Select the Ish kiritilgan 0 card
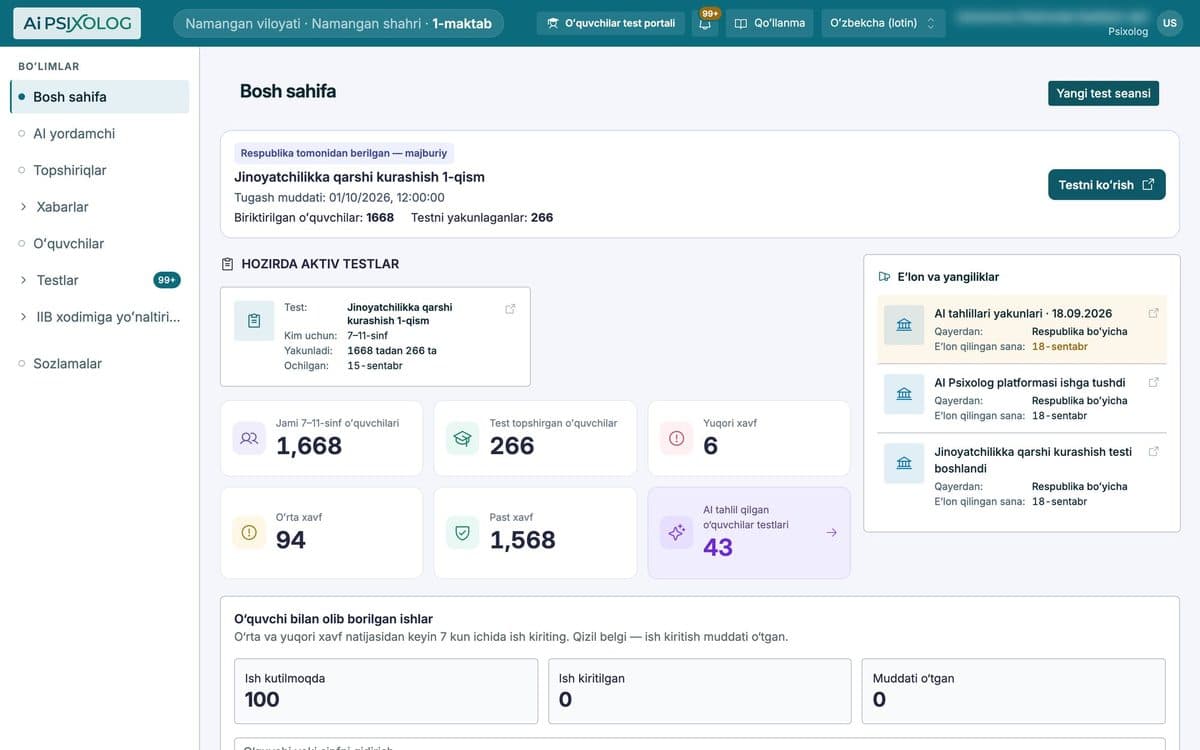 pyautogui.click(x=700, y=690)
